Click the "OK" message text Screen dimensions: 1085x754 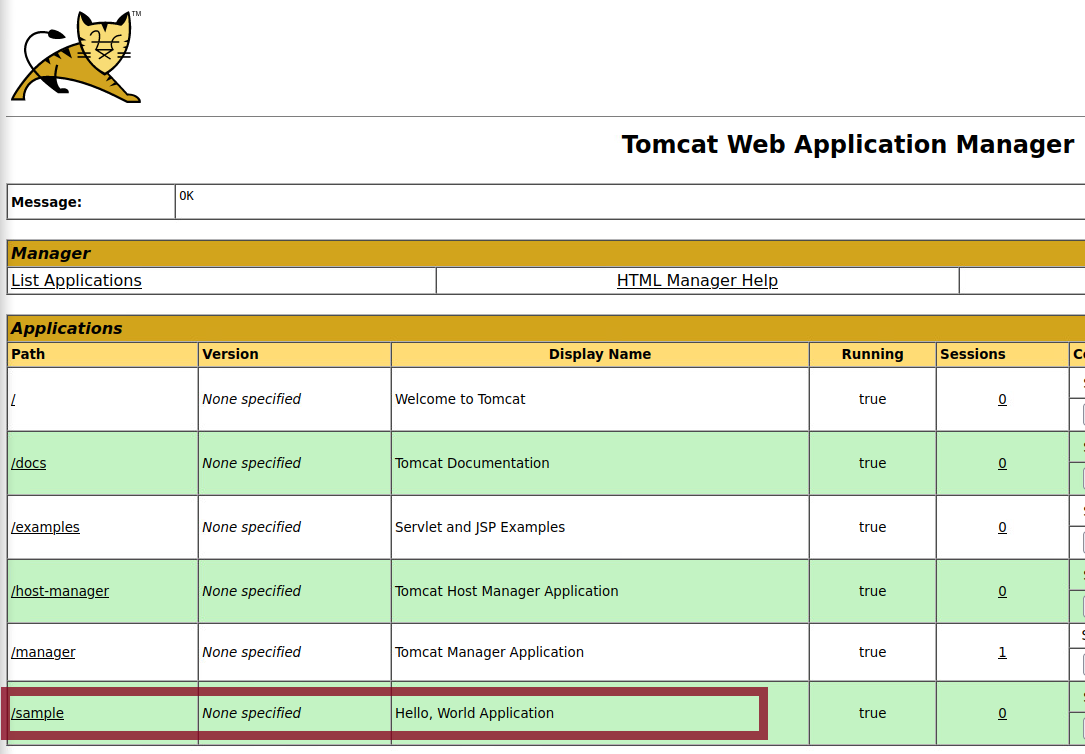click(x=187, y=196)
